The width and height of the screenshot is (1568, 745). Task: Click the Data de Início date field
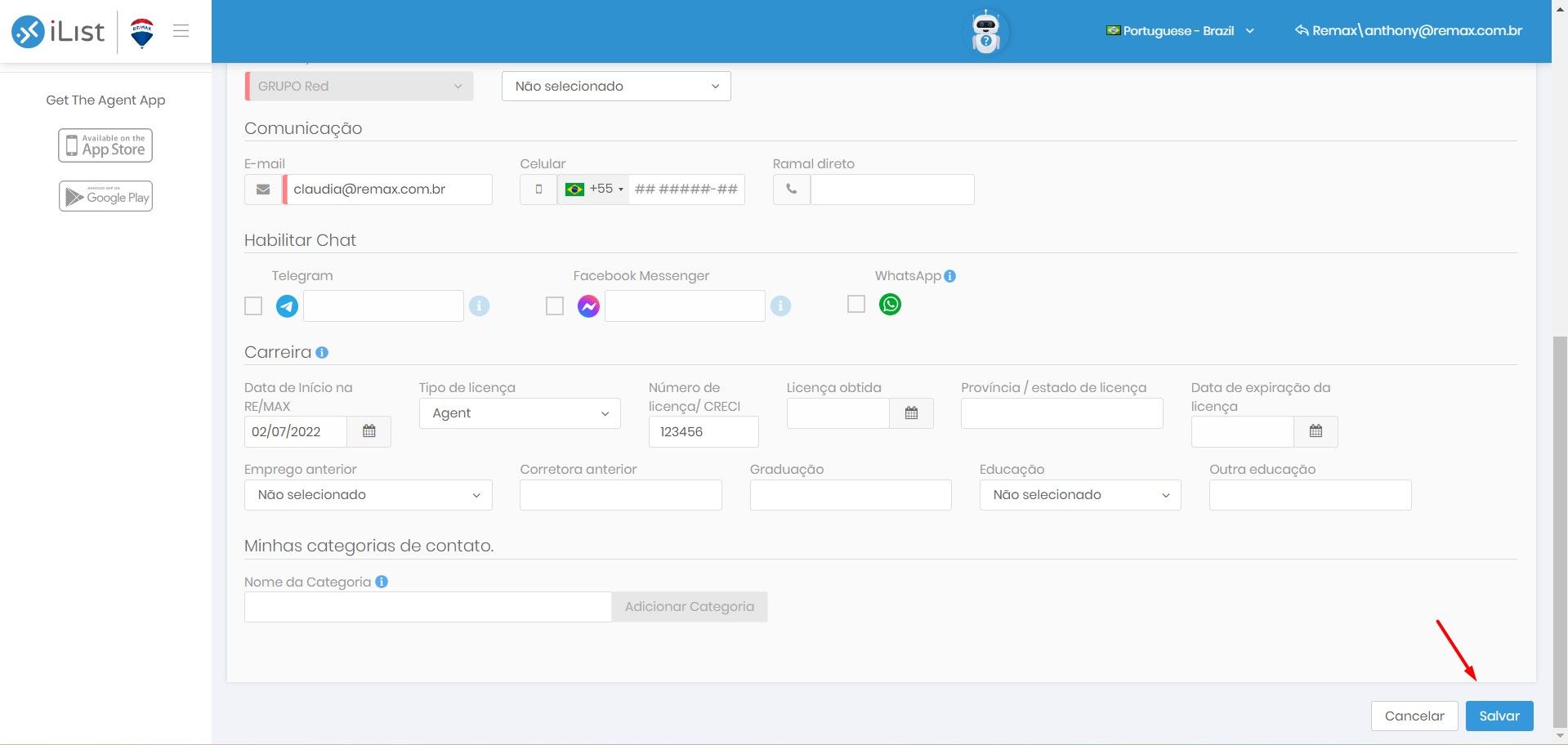pyautogui.click(x=296, y=431)
